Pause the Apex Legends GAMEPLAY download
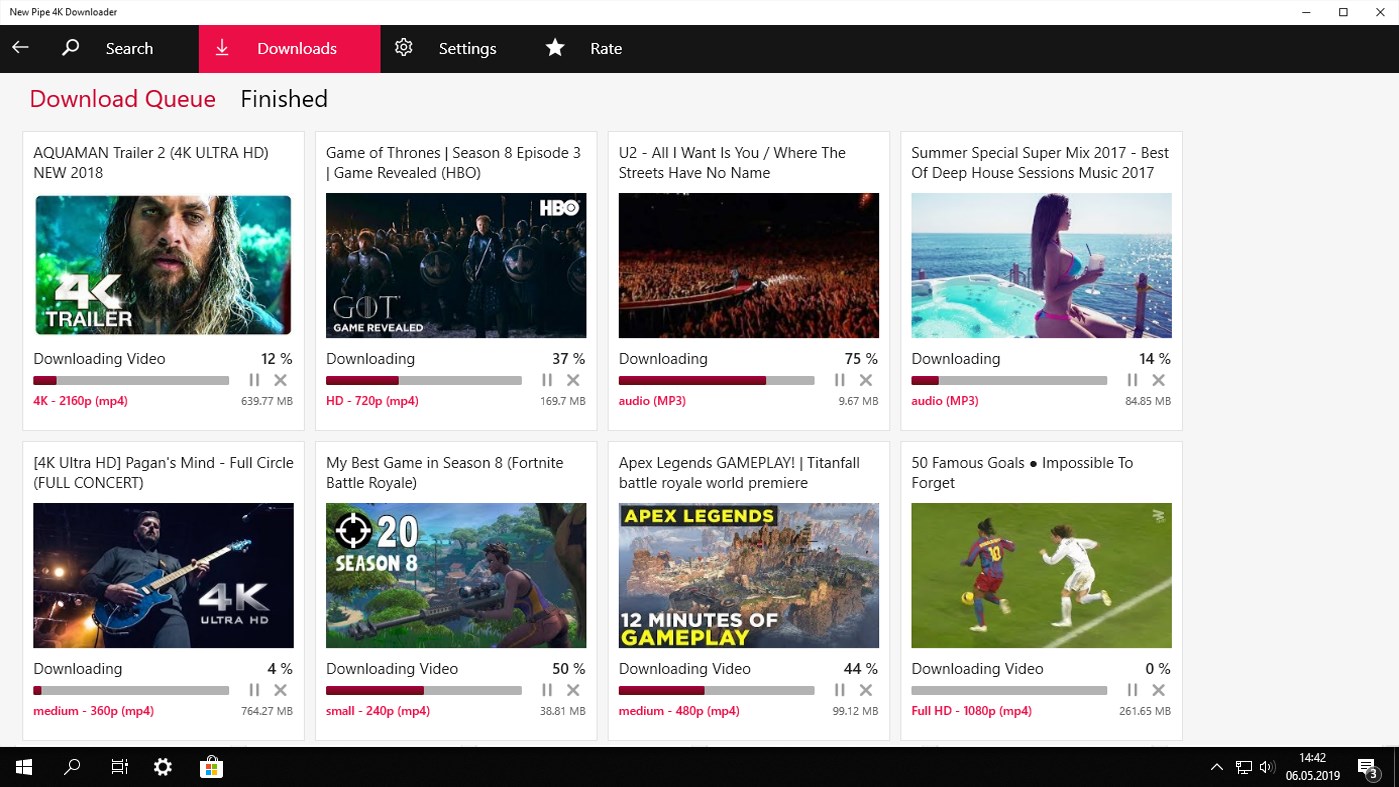Viewport: 1399px width, 787px height. coord(840,690)
